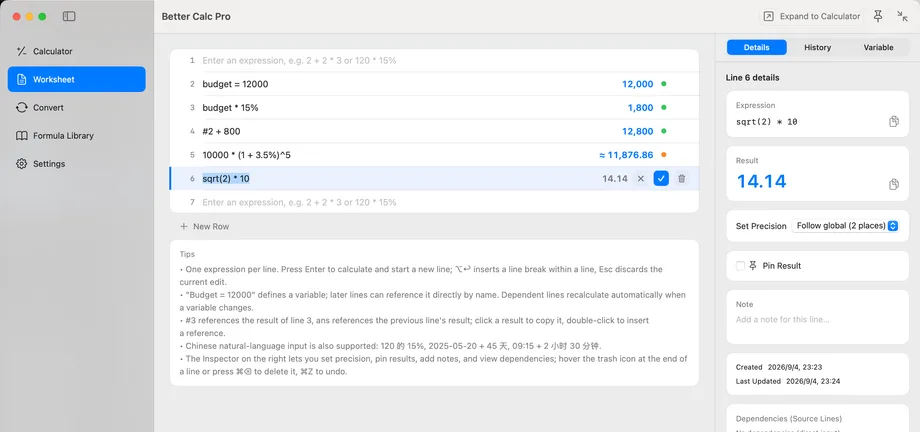Click the green status dot on line 2

[664, 84]
